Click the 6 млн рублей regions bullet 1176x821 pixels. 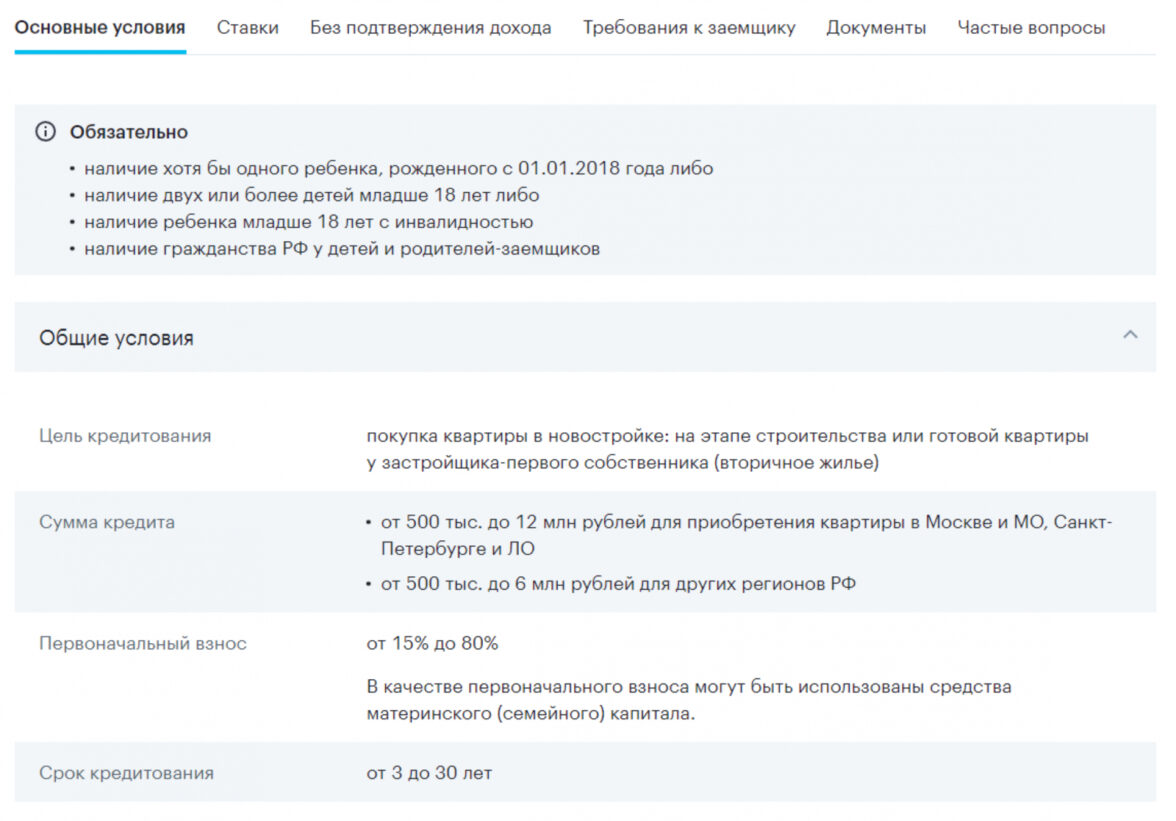pyautogui.click(x=617, y=583)
